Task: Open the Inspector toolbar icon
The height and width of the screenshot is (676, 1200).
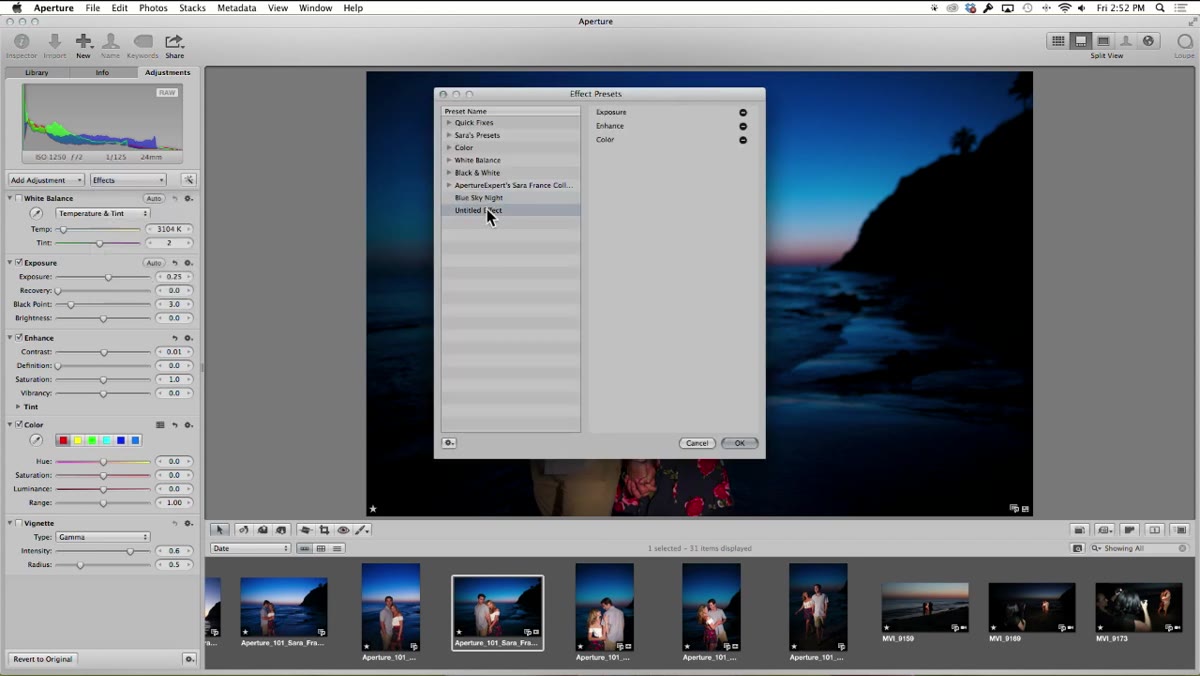Action: [21, 42]
